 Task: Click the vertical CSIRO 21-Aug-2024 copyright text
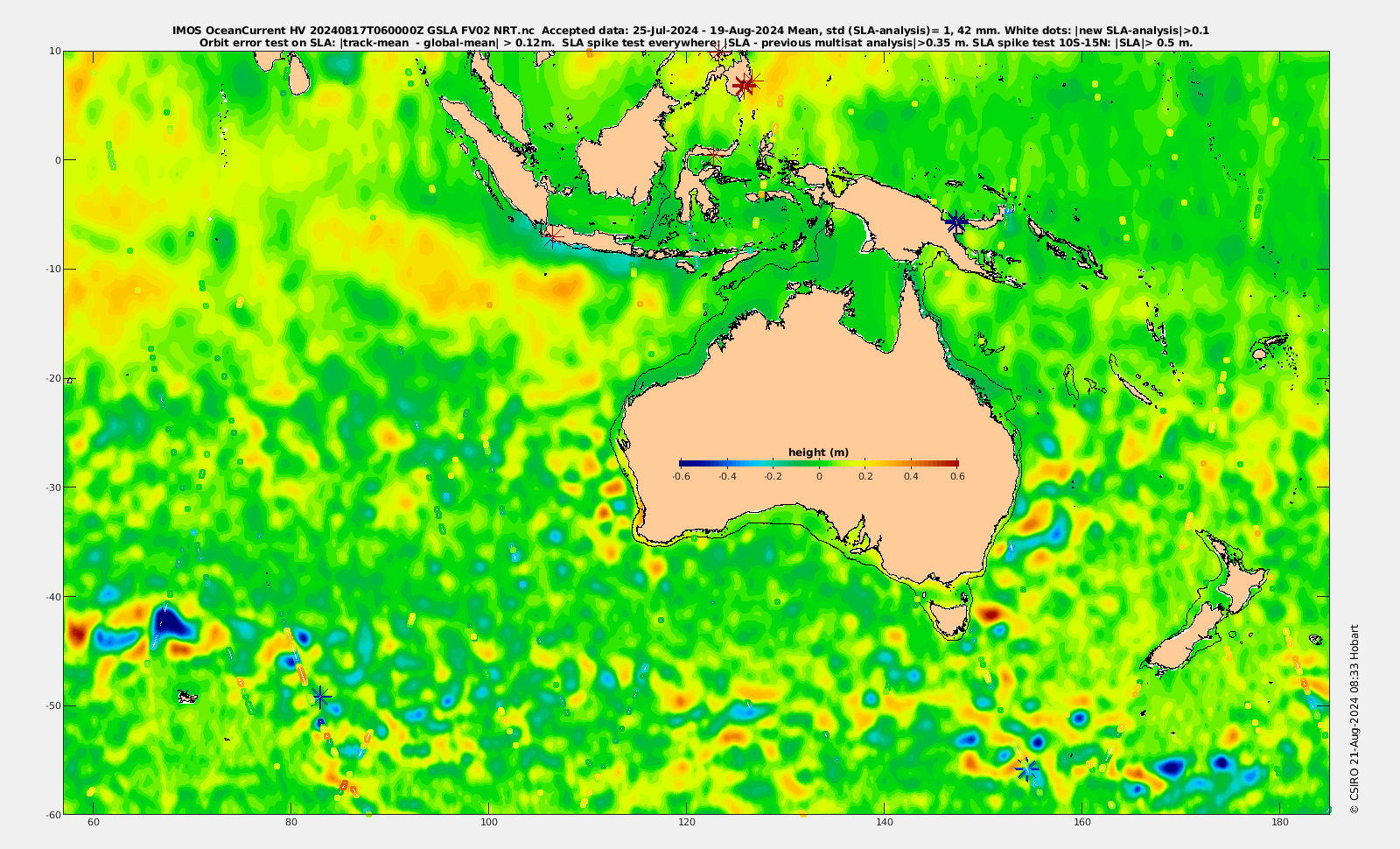click(x=1354, y=719)
